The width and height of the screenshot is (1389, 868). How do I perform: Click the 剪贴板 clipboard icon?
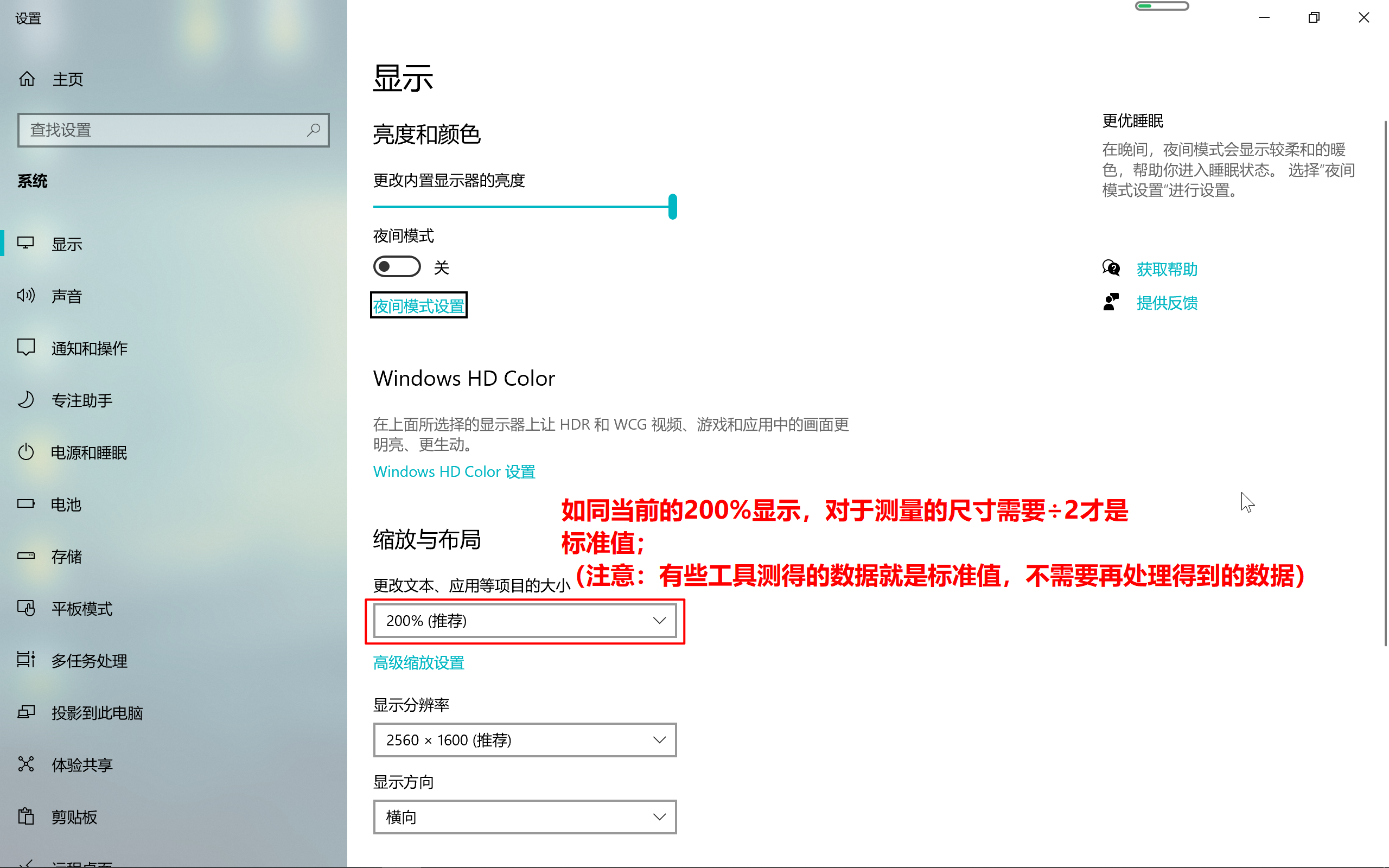click(x=26, y=816)
